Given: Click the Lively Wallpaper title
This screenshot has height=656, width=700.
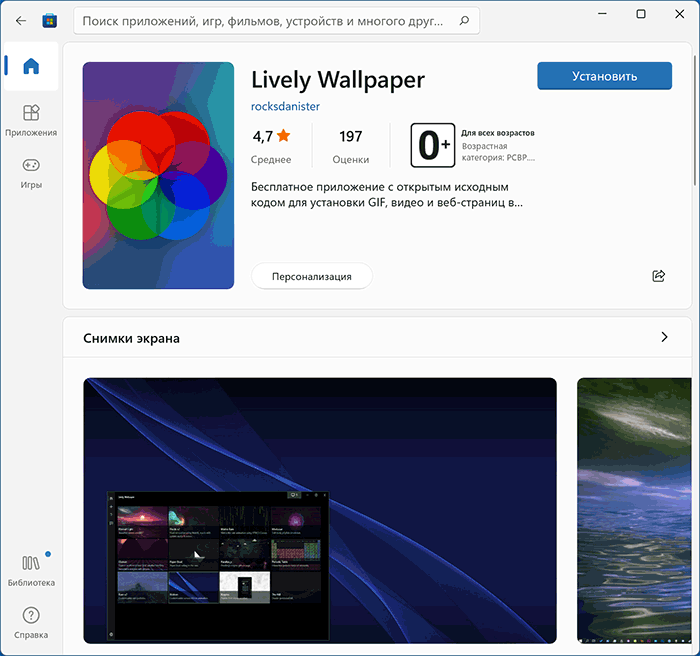Looking at the screenshot, I should click(338, 80).
